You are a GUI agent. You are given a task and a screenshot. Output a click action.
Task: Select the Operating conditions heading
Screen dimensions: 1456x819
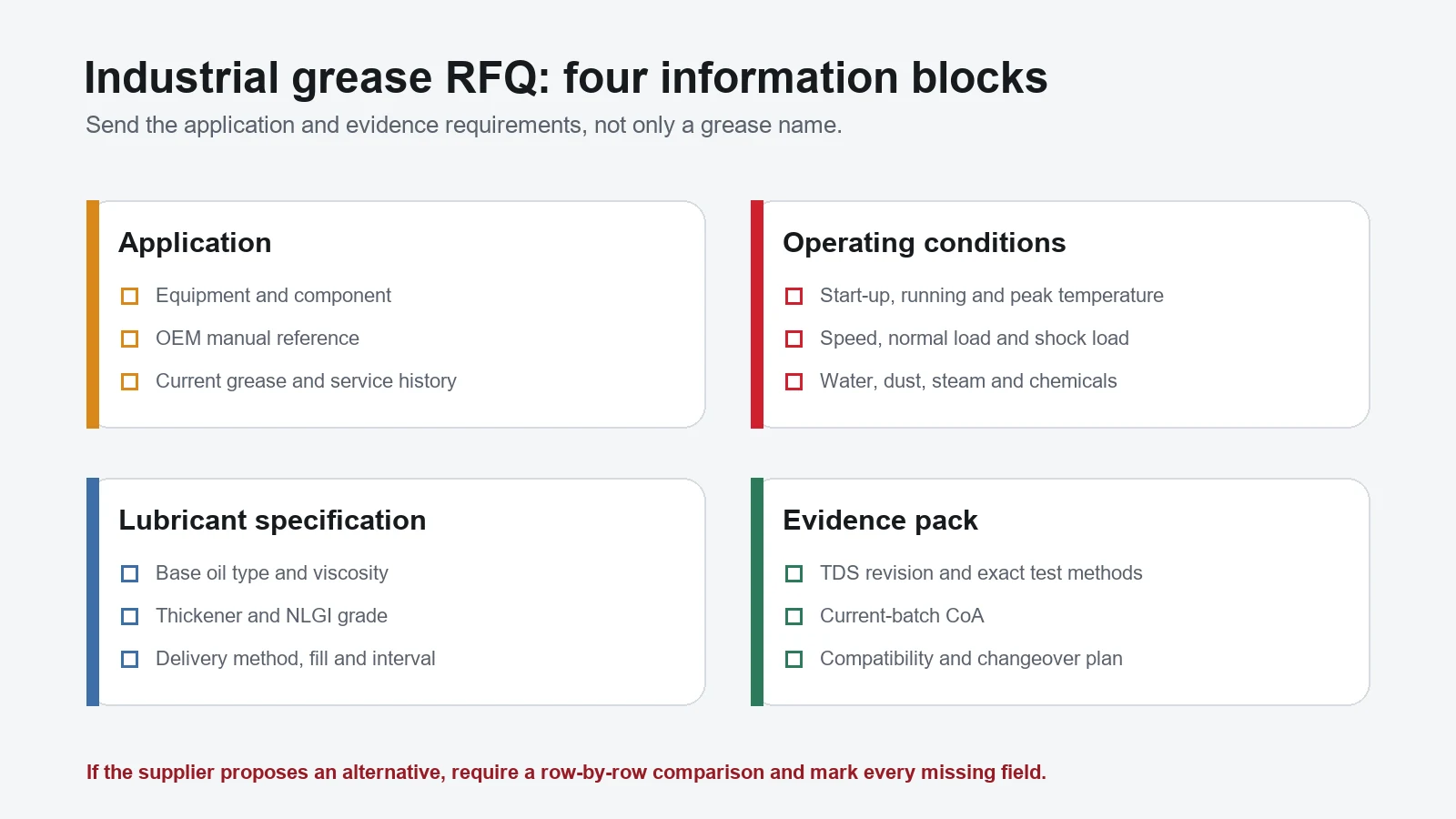point(924,243)
